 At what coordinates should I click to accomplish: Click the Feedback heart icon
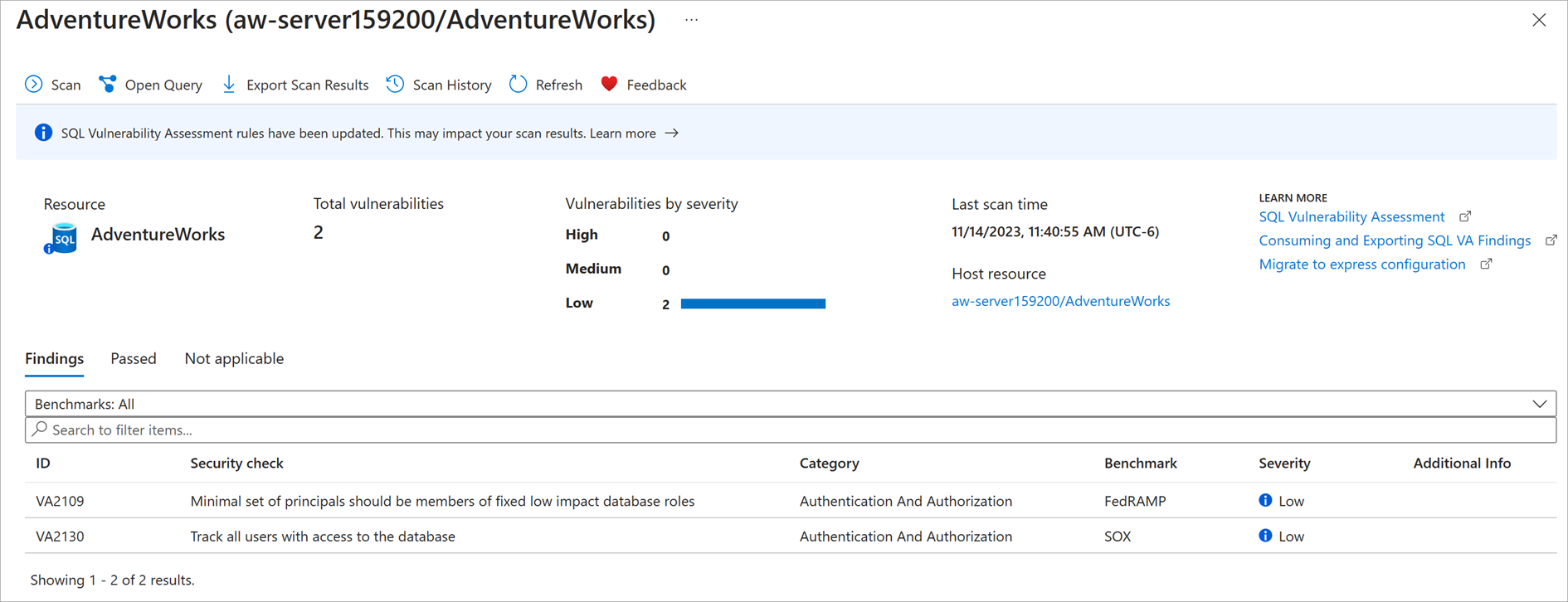point(609,84)
